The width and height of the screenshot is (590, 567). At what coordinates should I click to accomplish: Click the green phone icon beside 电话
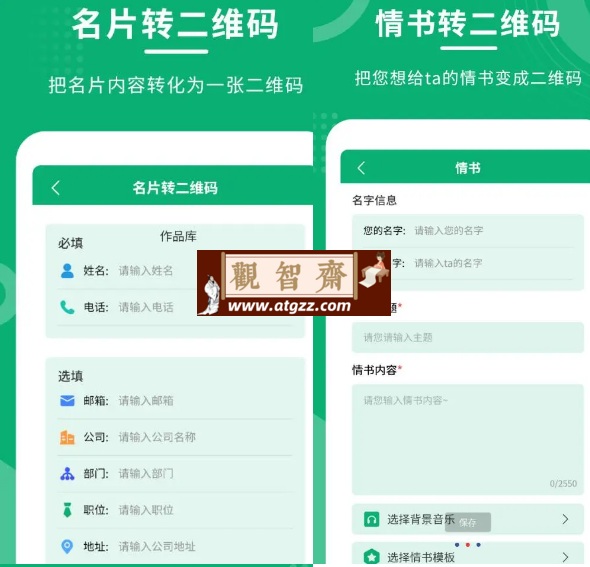pos(67,307)
